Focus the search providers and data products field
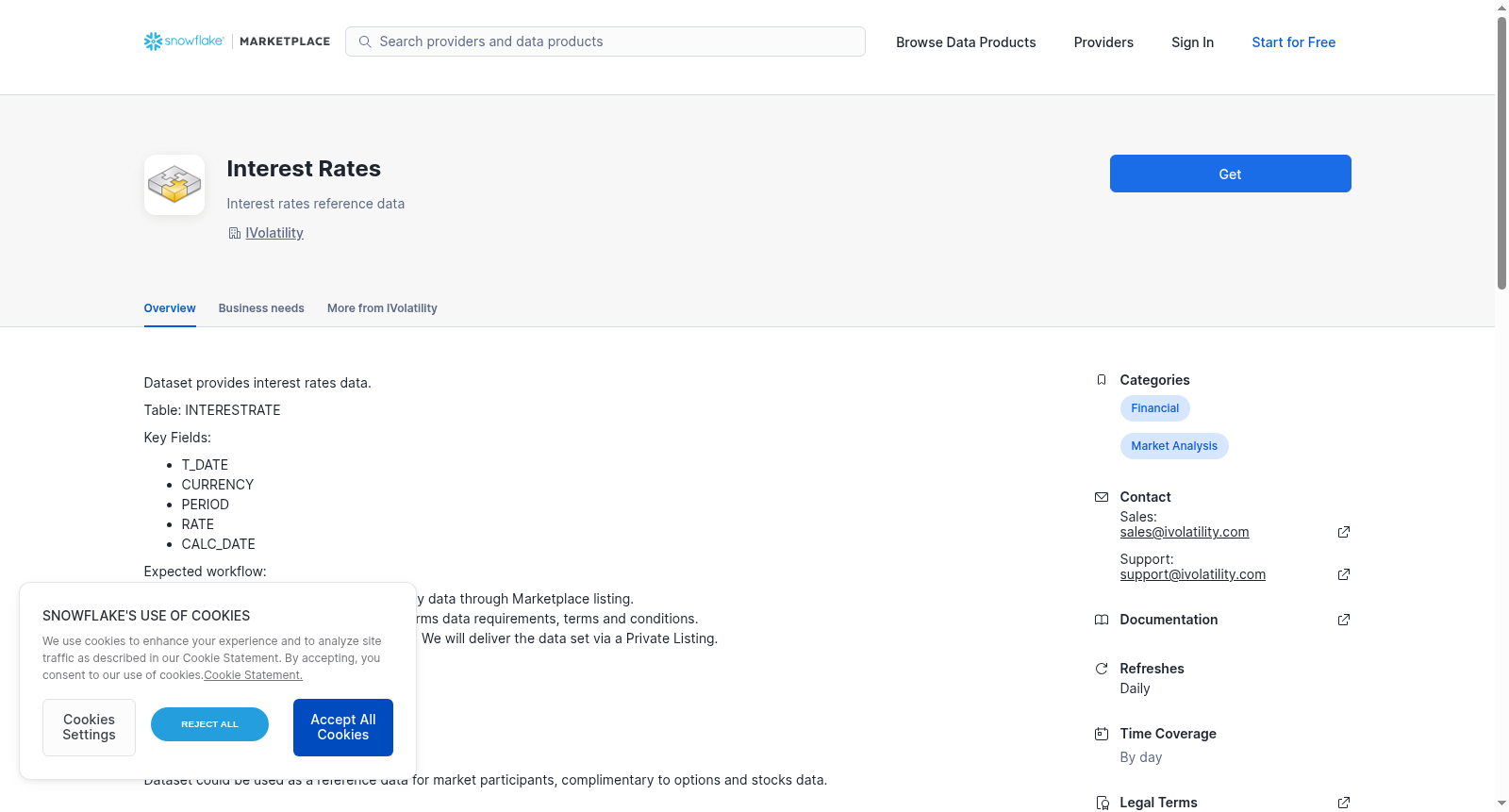This screenshot has width=1509, height=812. [605, 41]
